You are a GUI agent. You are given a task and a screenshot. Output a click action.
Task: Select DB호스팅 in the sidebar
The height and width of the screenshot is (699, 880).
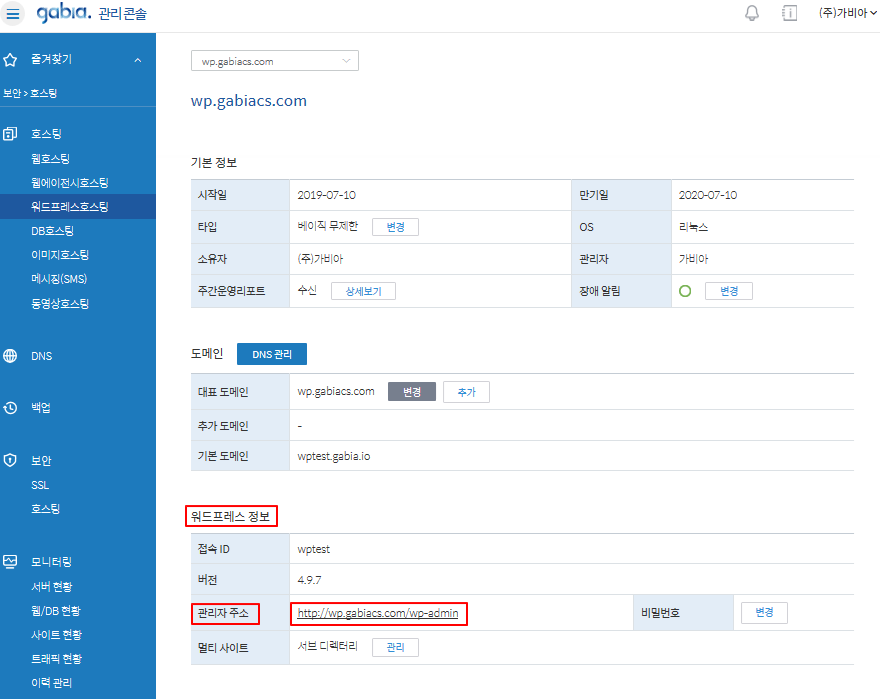[52, 231]
